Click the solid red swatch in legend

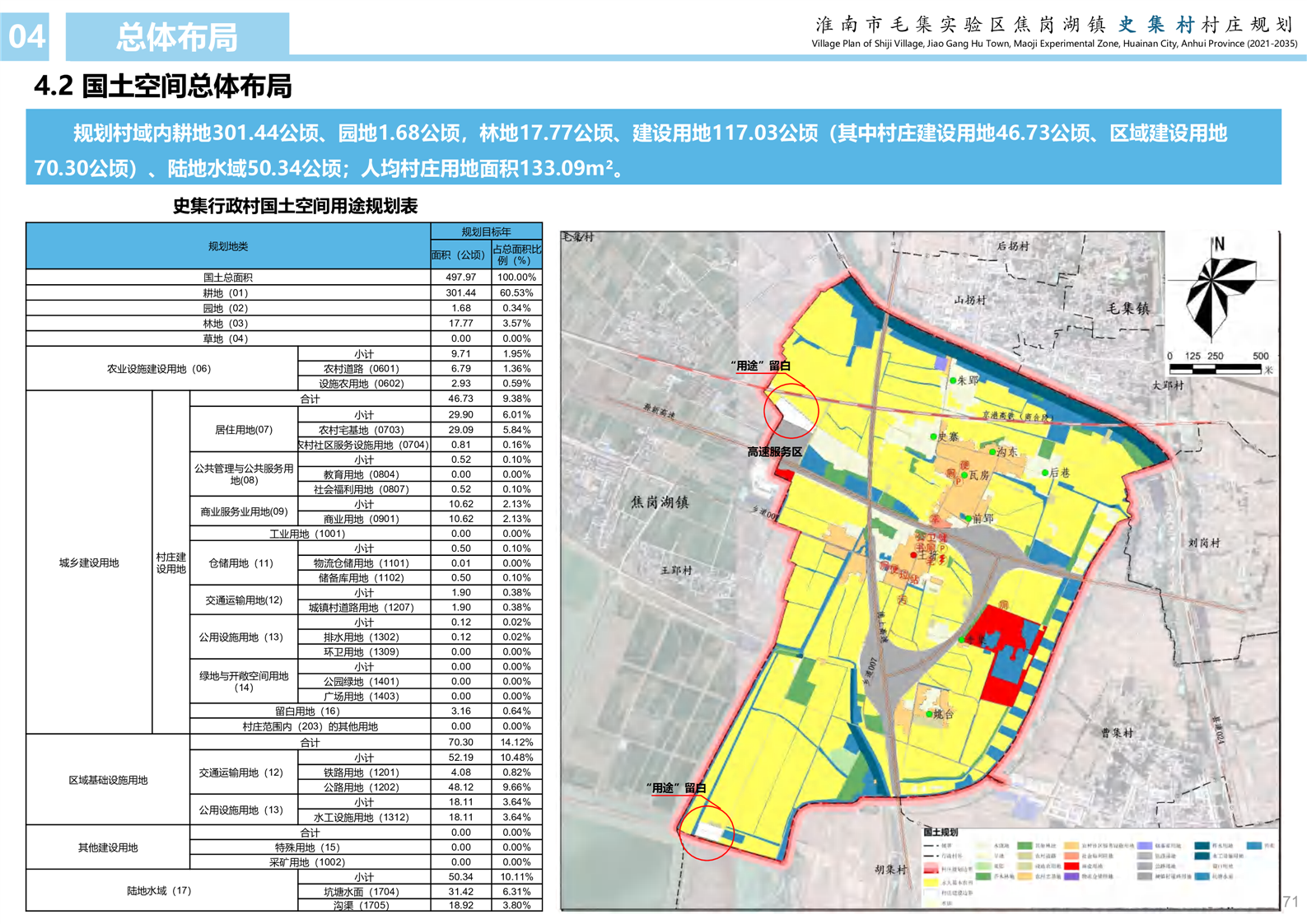1071,866
